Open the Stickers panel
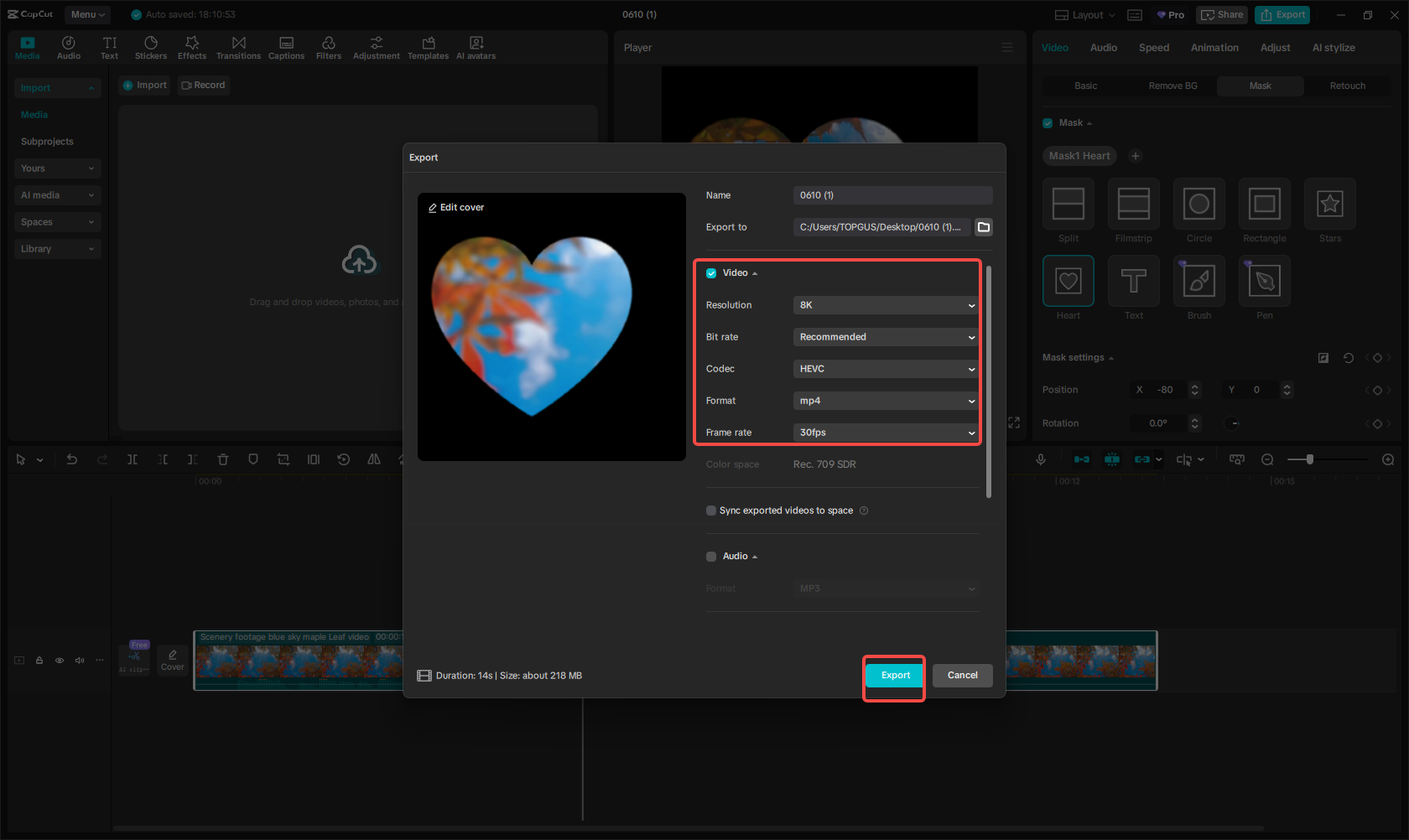The image size is (1409, 840). [151, 47]
